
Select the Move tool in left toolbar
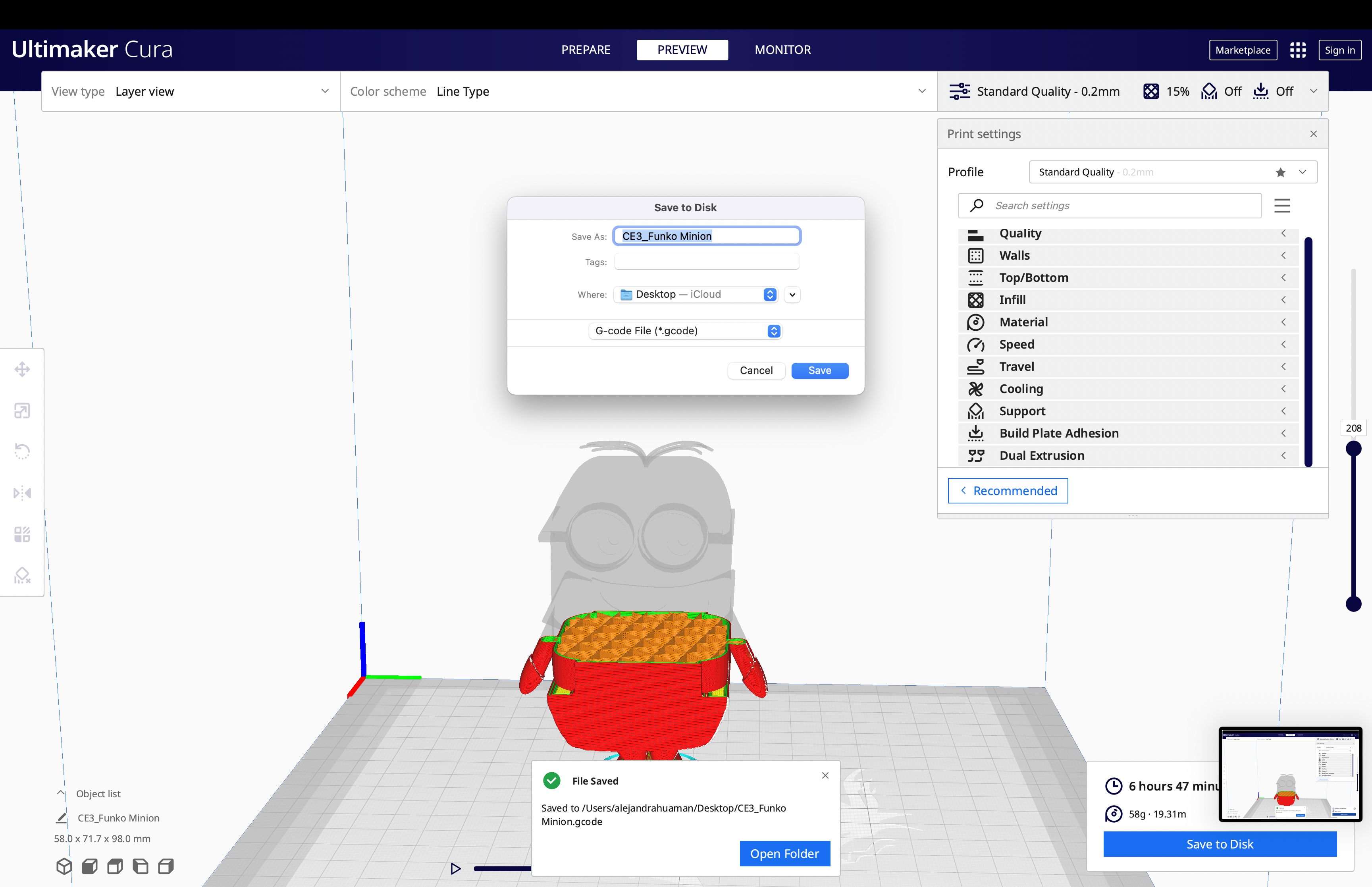pyautogui.click(x=22, y=369)
